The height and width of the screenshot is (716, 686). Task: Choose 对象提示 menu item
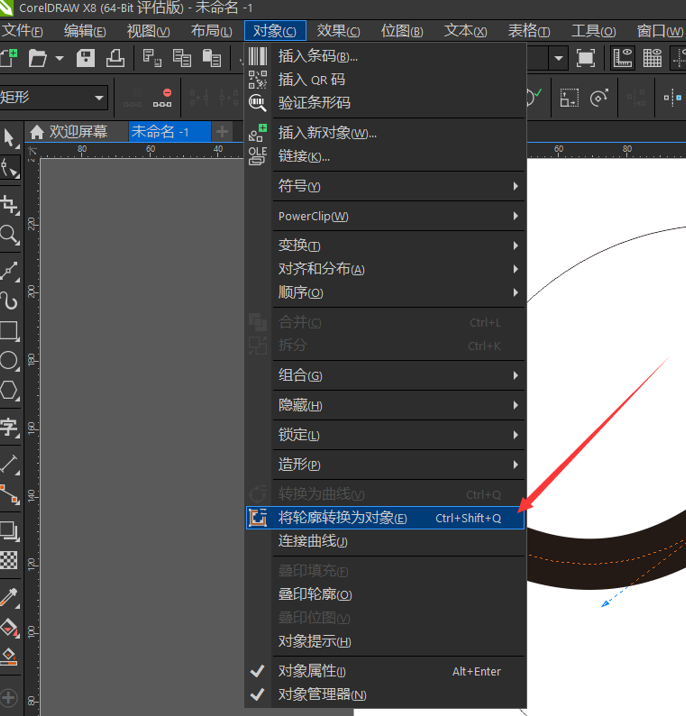[385, 641]
